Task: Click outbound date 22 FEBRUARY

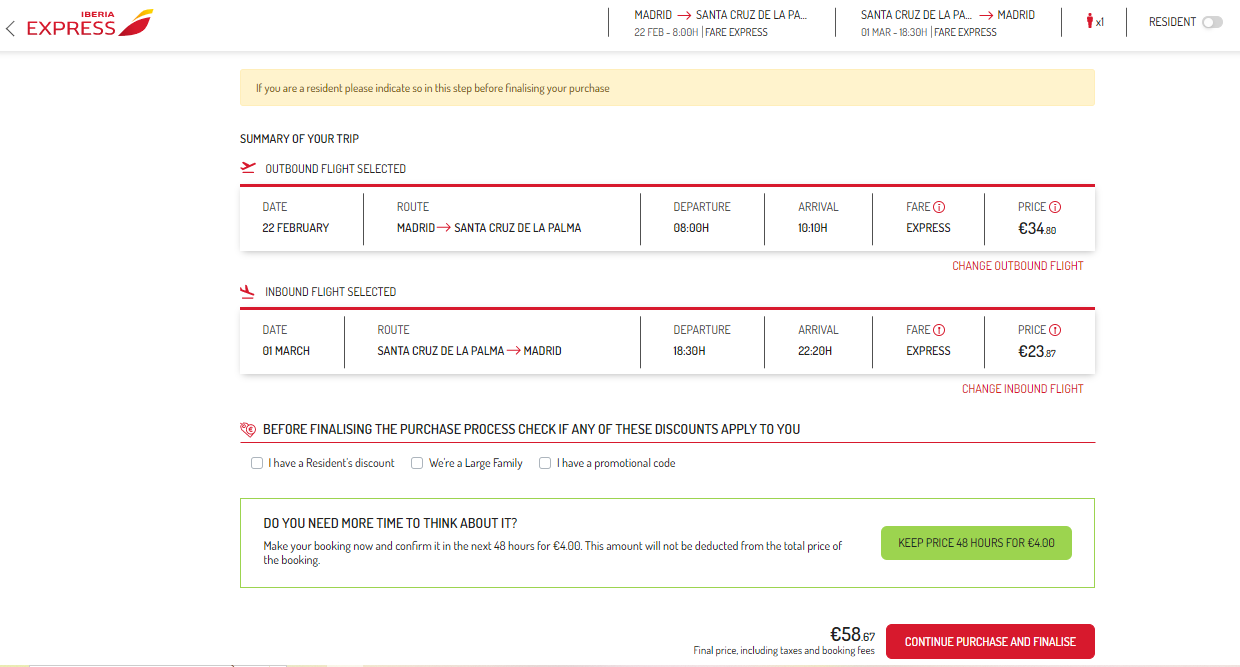Action: click(x=296, y=228)
